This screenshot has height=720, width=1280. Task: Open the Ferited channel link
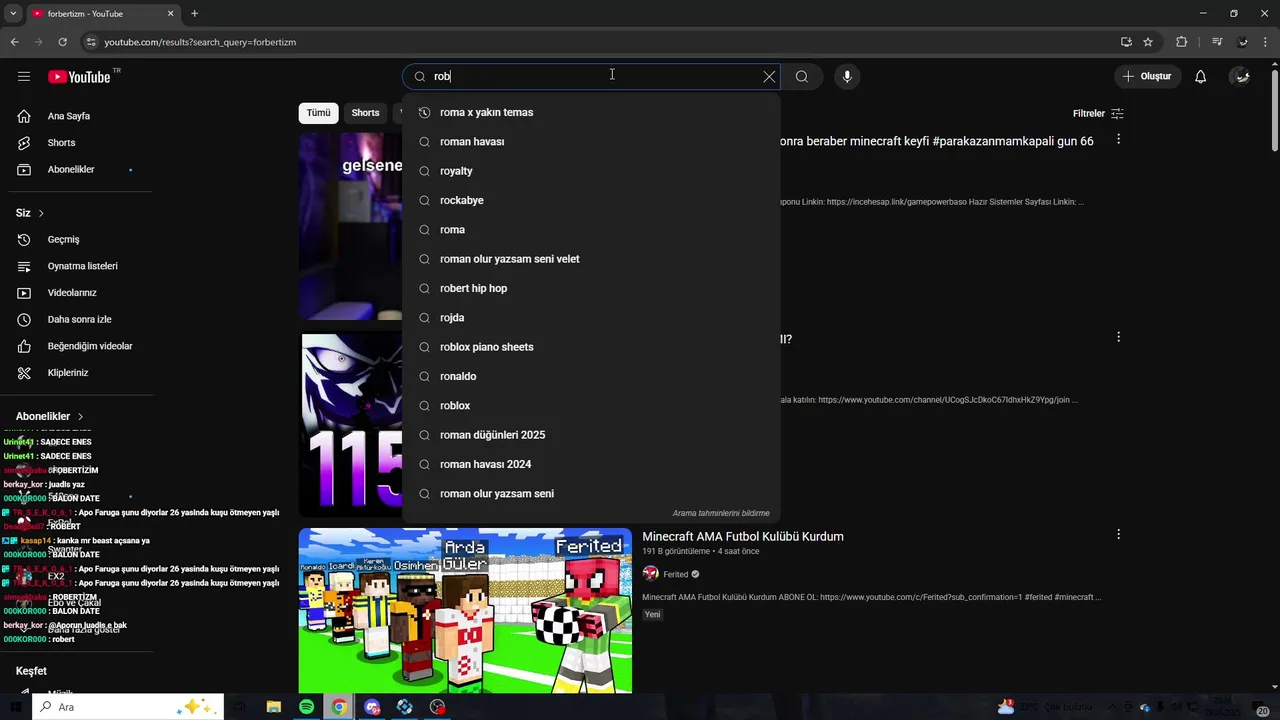676,574
